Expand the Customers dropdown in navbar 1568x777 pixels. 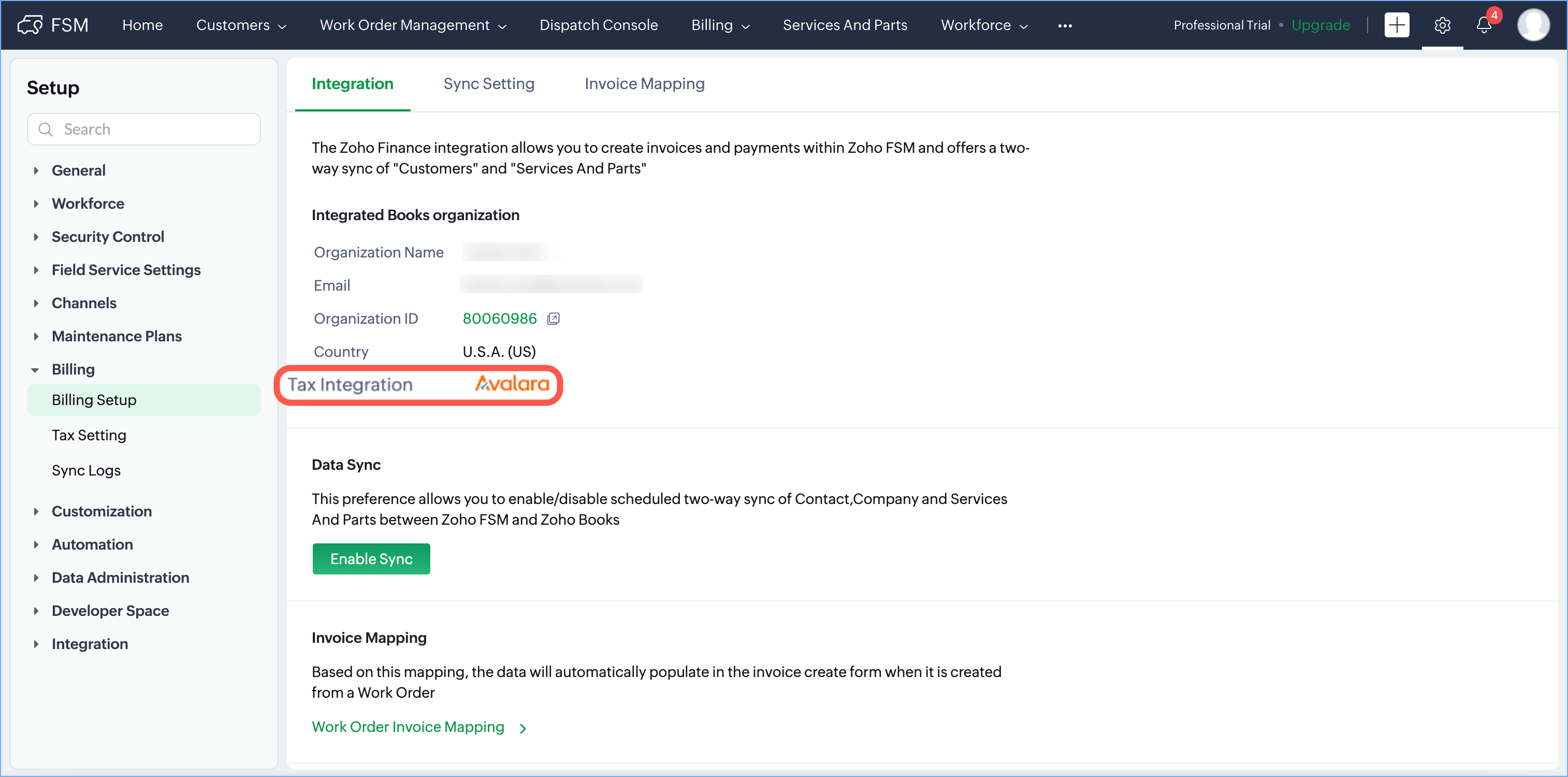pyautogui.click(x=241, y=25)
